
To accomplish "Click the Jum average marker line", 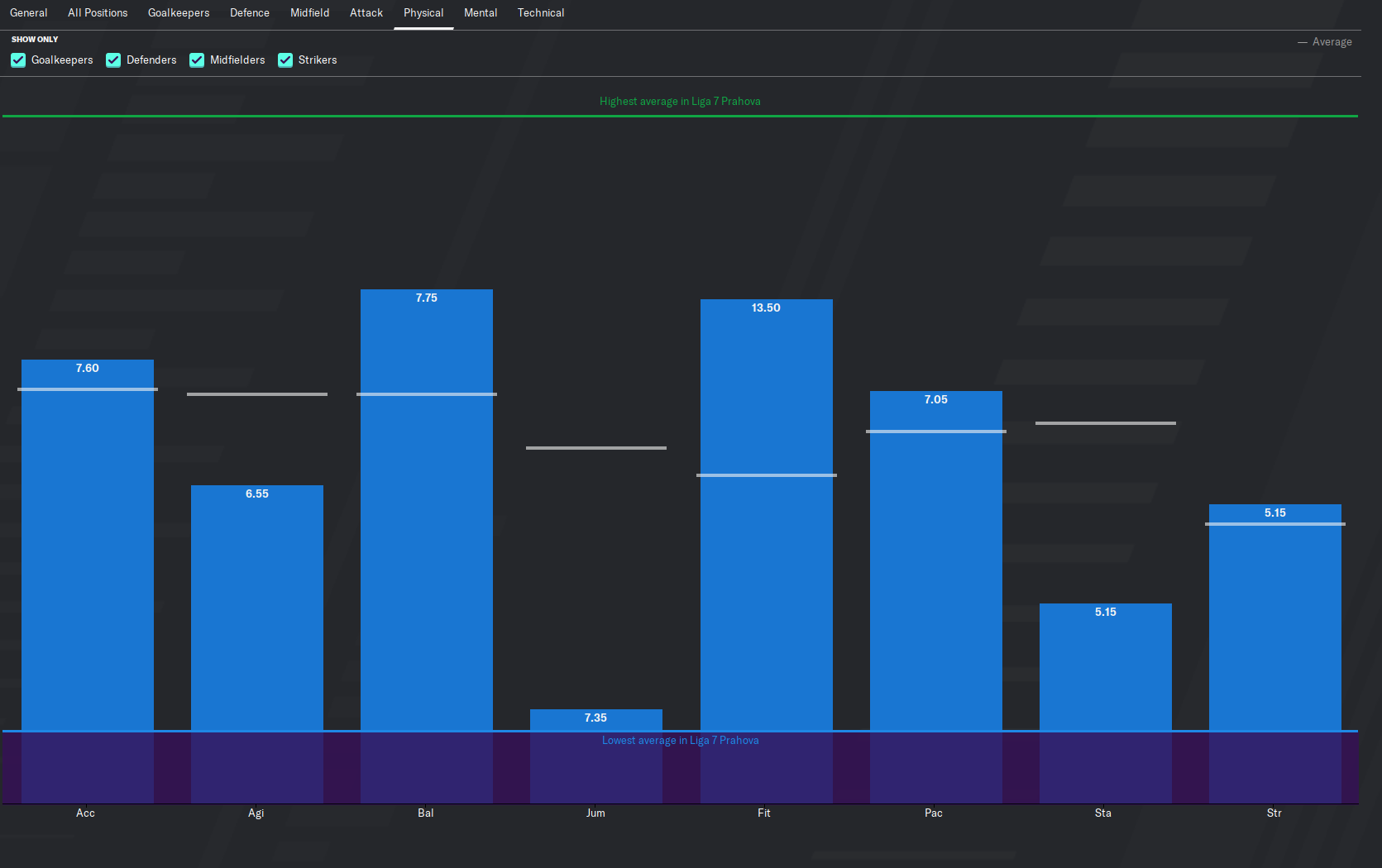I will 596,448.
